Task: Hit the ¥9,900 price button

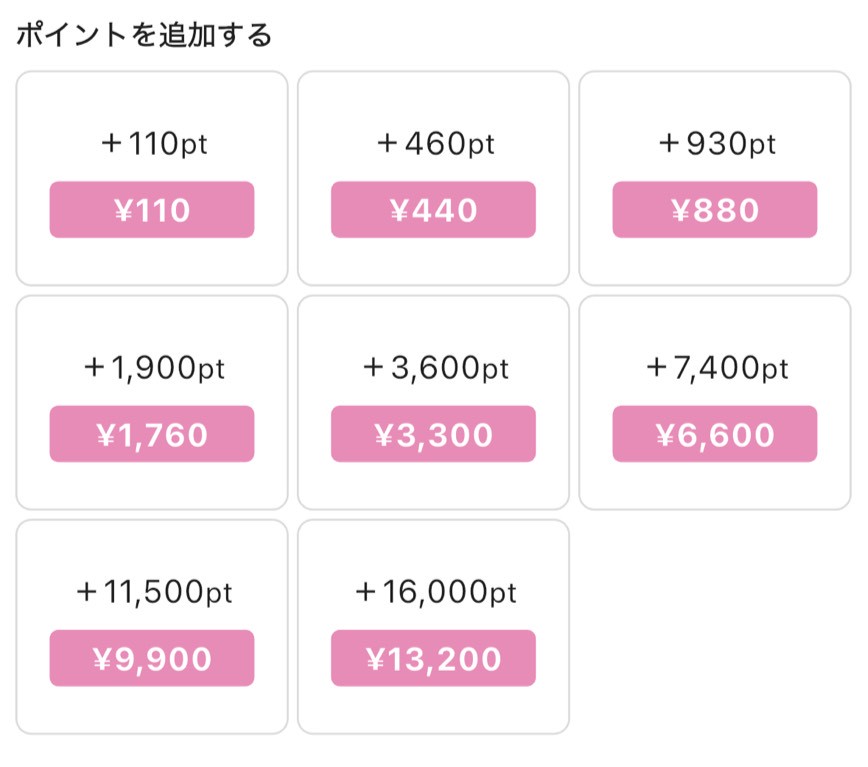Action: pos(152,658)
